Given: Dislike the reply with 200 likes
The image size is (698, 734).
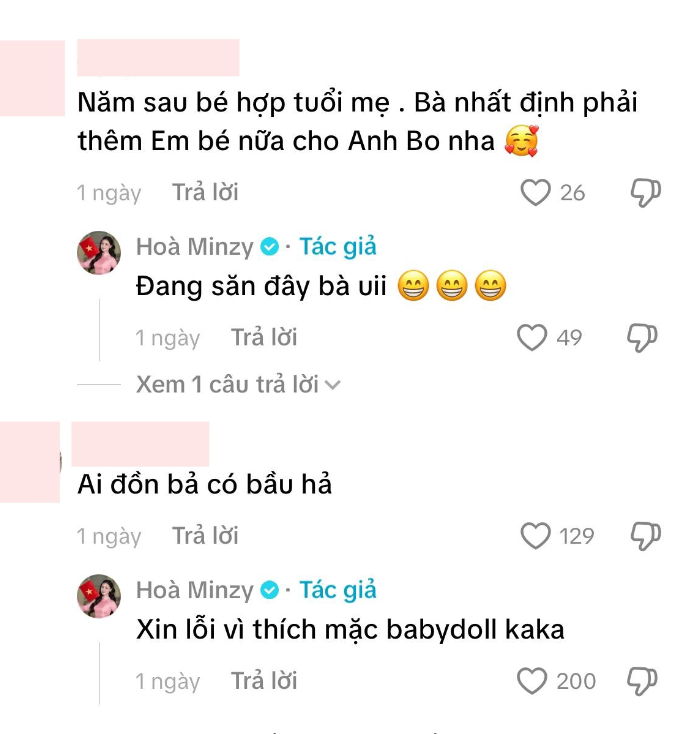Looking at the screenshot, I should tap(642, 681).
